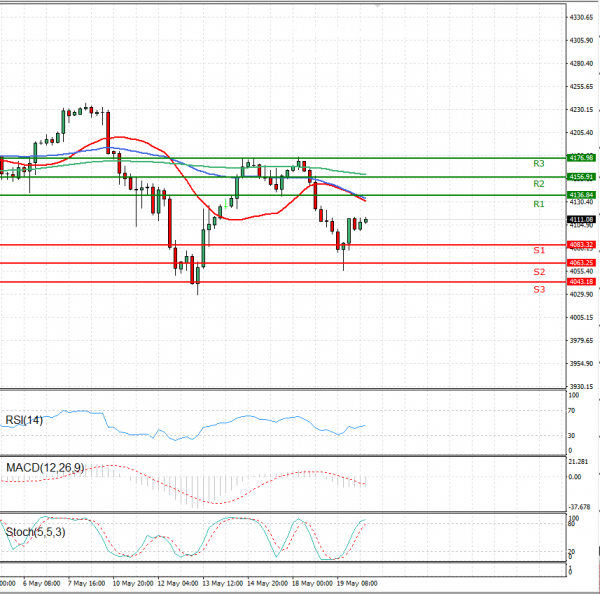Click the -37.678 MACD scale value
This screenshot has width=600, height=594.
579,507
